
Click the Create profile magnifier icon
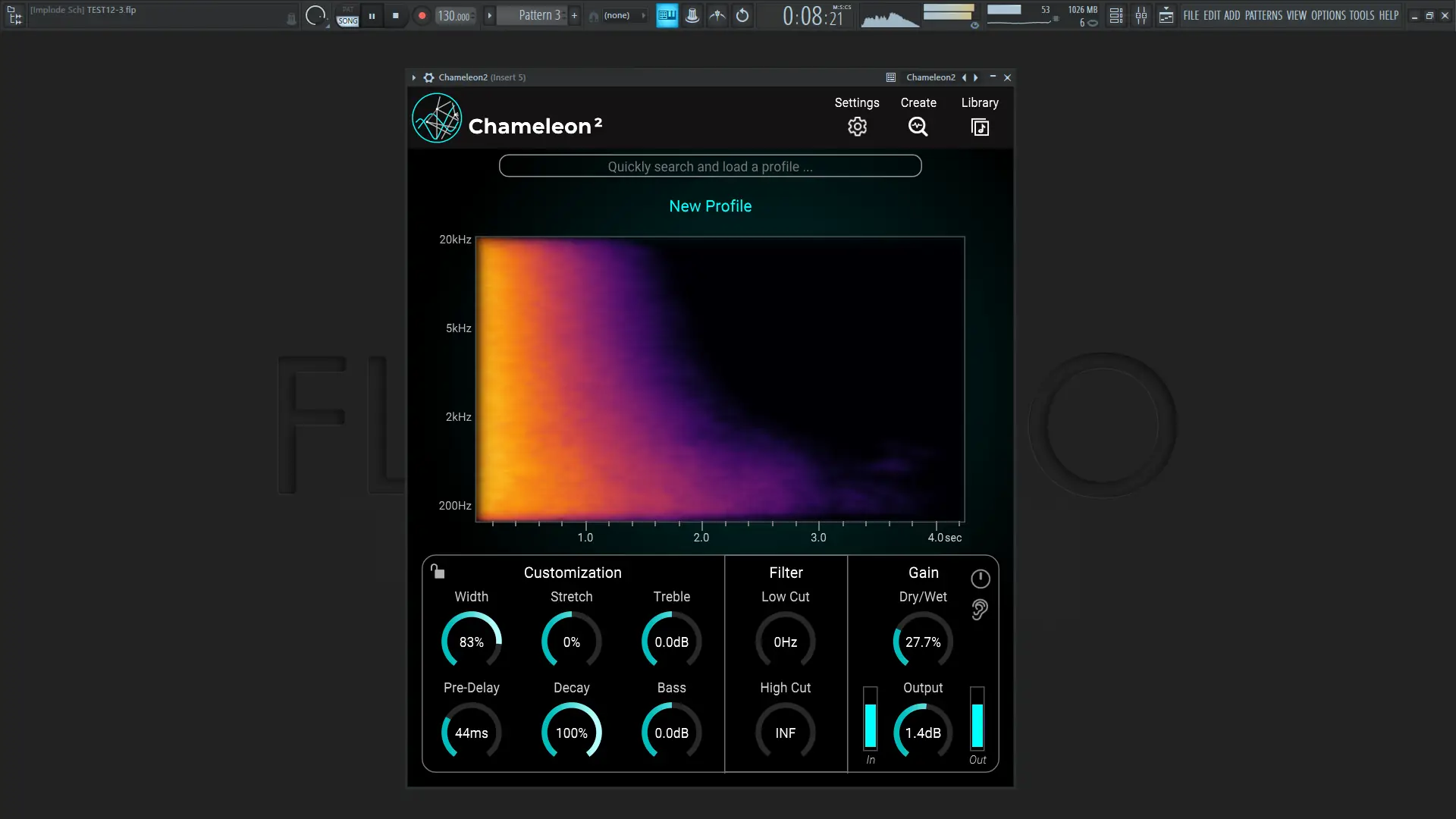pyautogui.click(x=918, y=127)
